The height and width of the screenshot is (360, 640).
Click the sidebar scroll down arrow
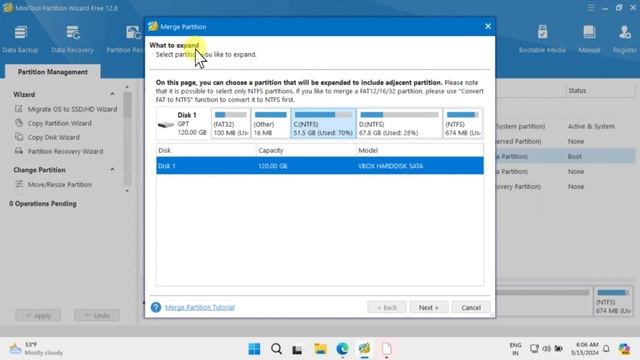pos(127,191)
